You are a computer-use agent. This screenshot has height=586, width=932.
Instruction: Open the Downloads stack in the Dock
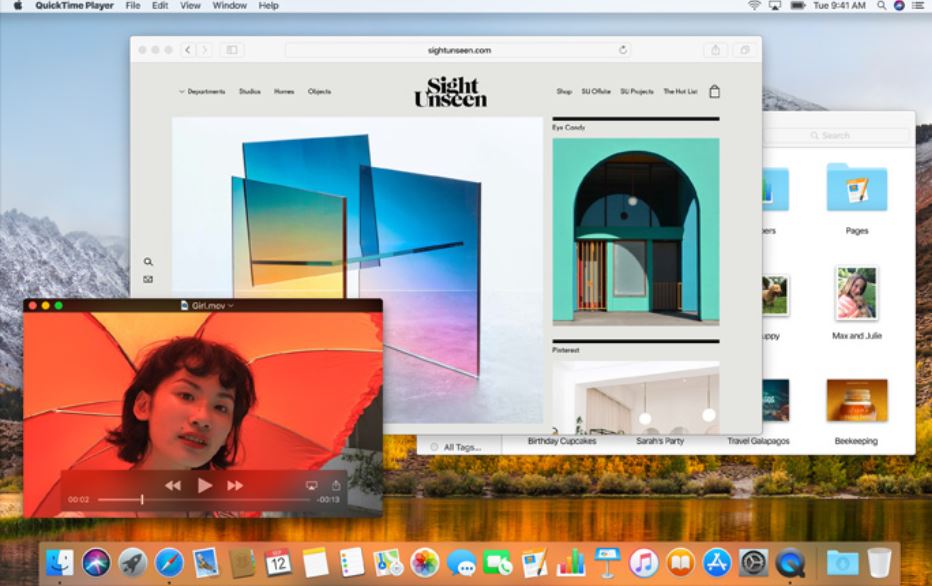pyautogui.click(x=842, y=562)
